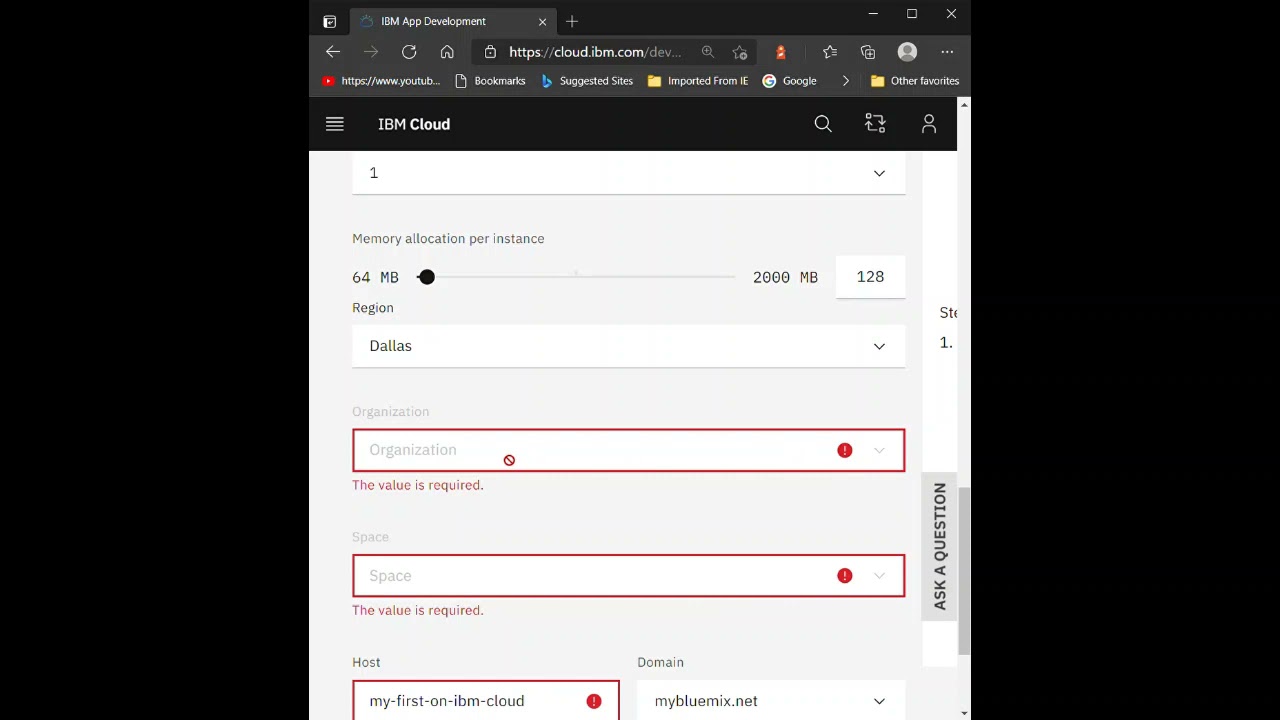Open Suggested Sites bookmark
This screenshot has height=720, width=1280.
[587, 81]
